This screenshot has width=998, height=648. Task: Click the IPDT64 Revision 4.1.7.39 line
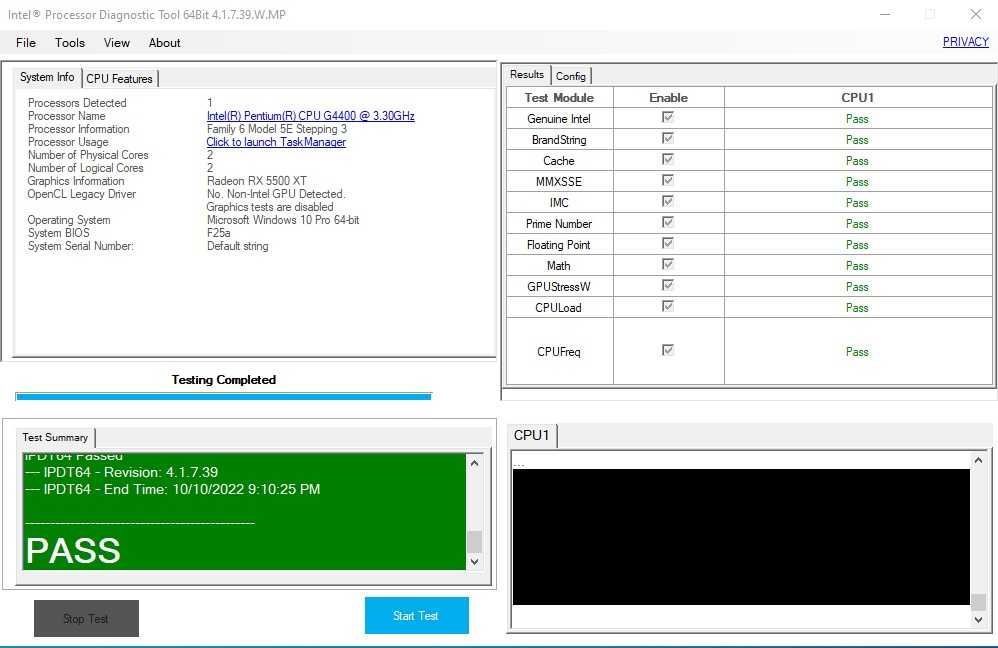(122, 472)
